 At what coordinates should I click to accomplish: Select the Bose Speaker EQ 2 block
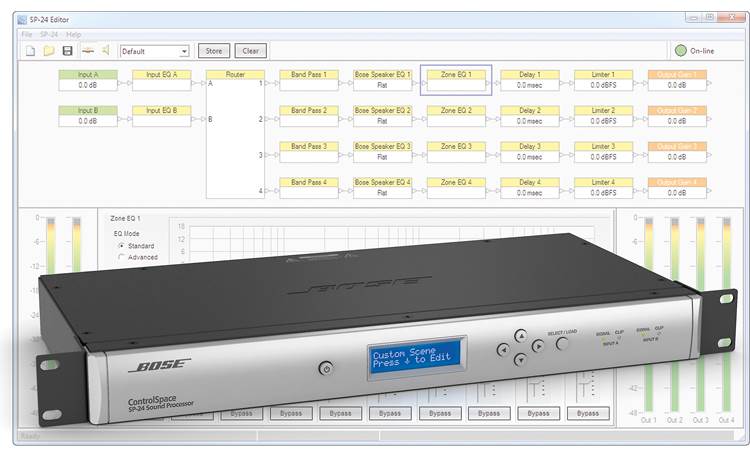(x=383, y=116)
